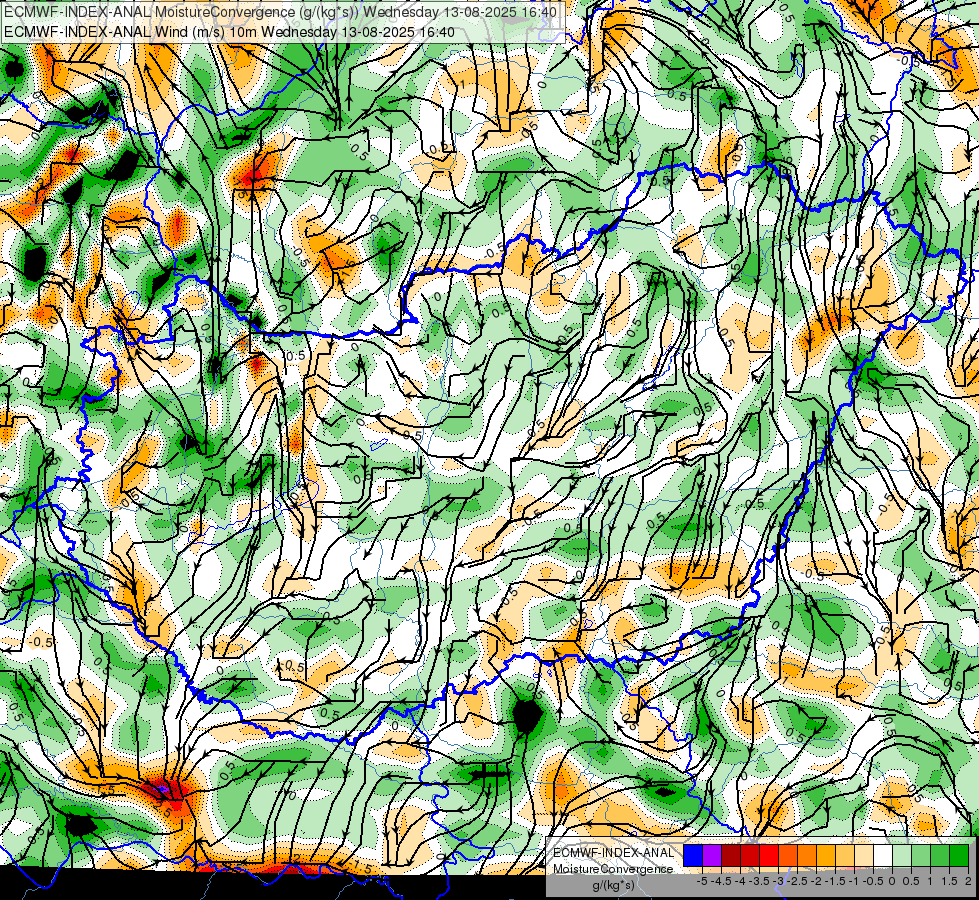
Task: Click the legend text 'MoistureConvergence'
Action: point(613,869)
